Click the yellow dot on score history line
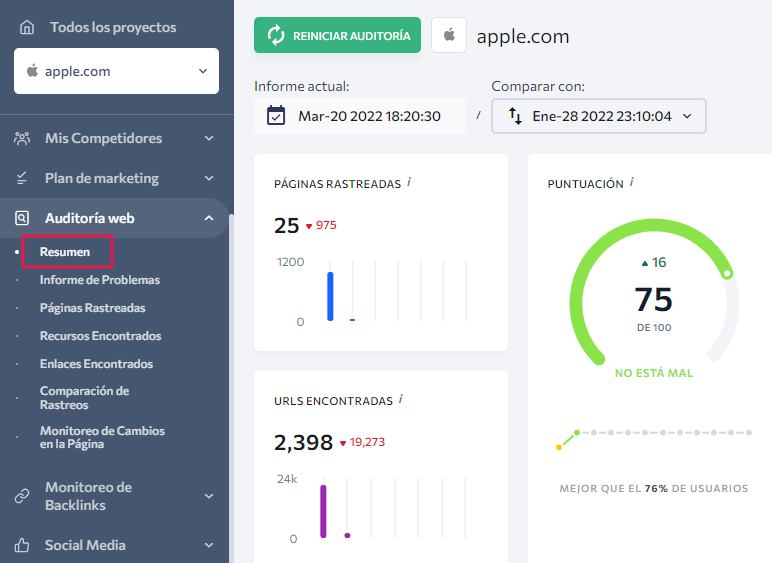 point(559,447)
